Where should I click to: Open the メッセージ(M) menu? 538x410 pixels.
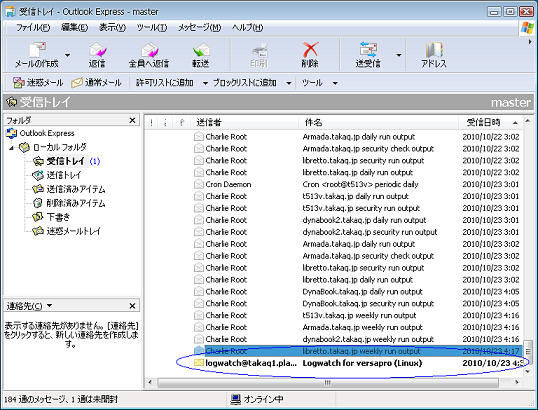coord(199,27)
